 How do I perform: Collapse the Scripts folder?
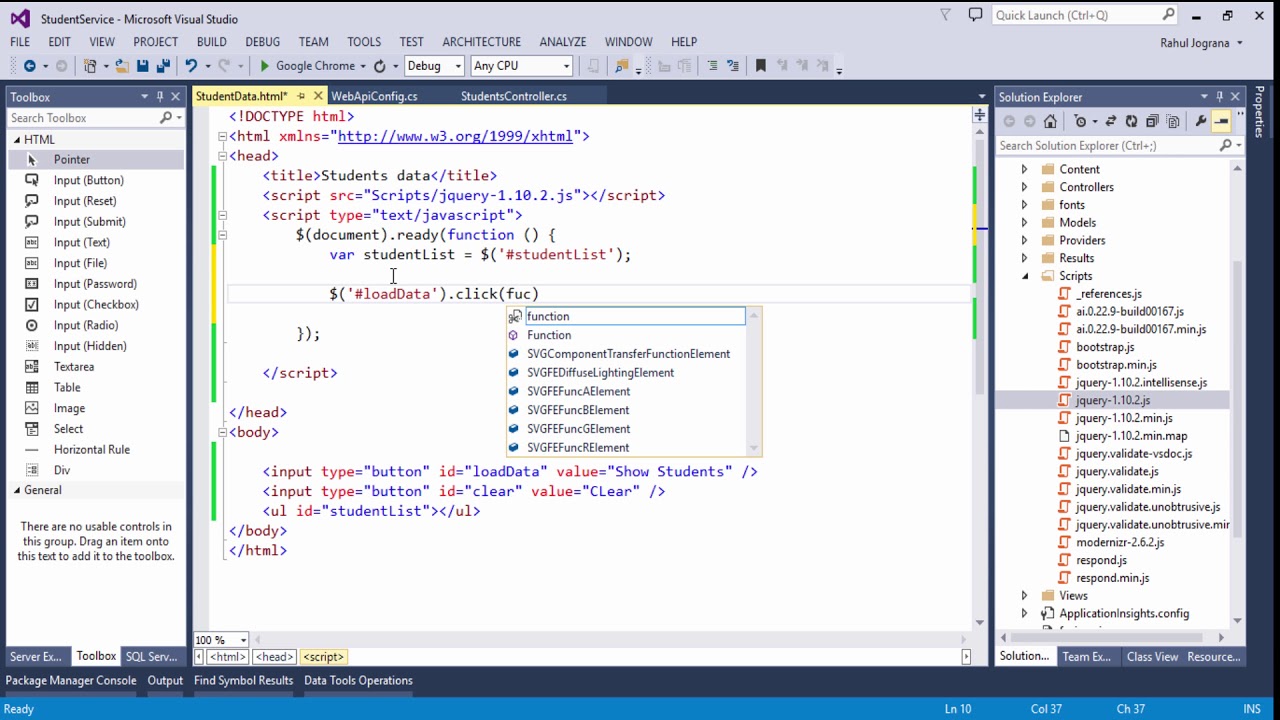click(x=1024, y=276)
